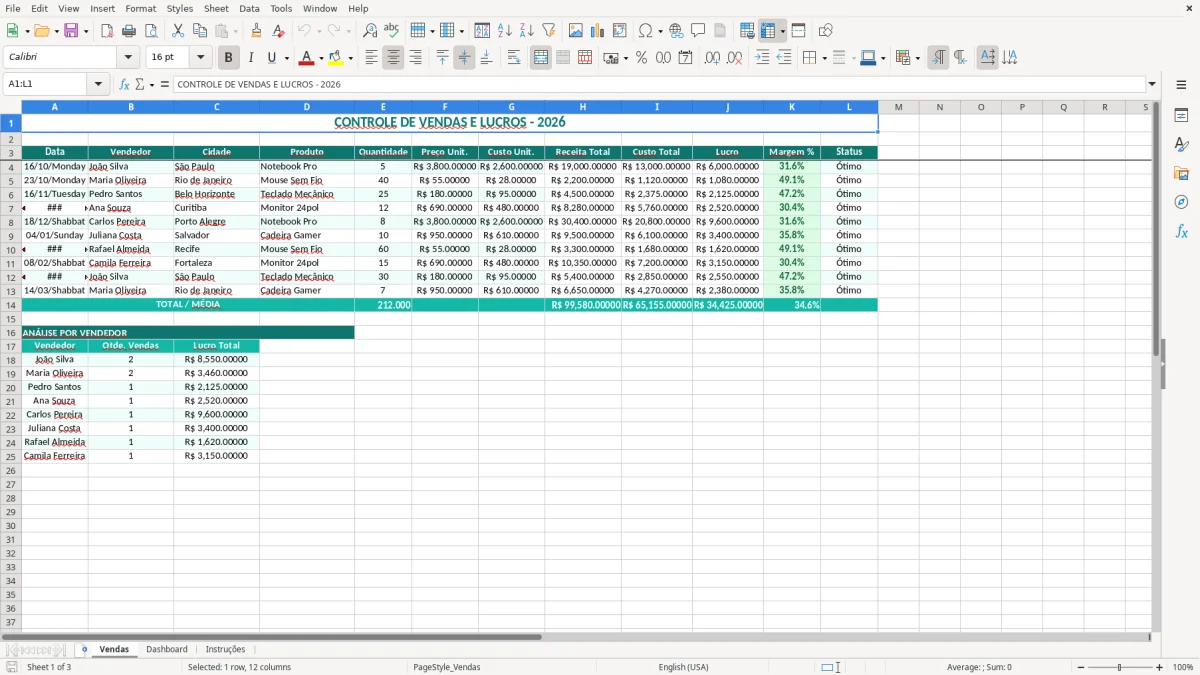Viewport: 1200px width, 675px height.
Task: Click the zoom in plus button
Action: [1160, 667]
